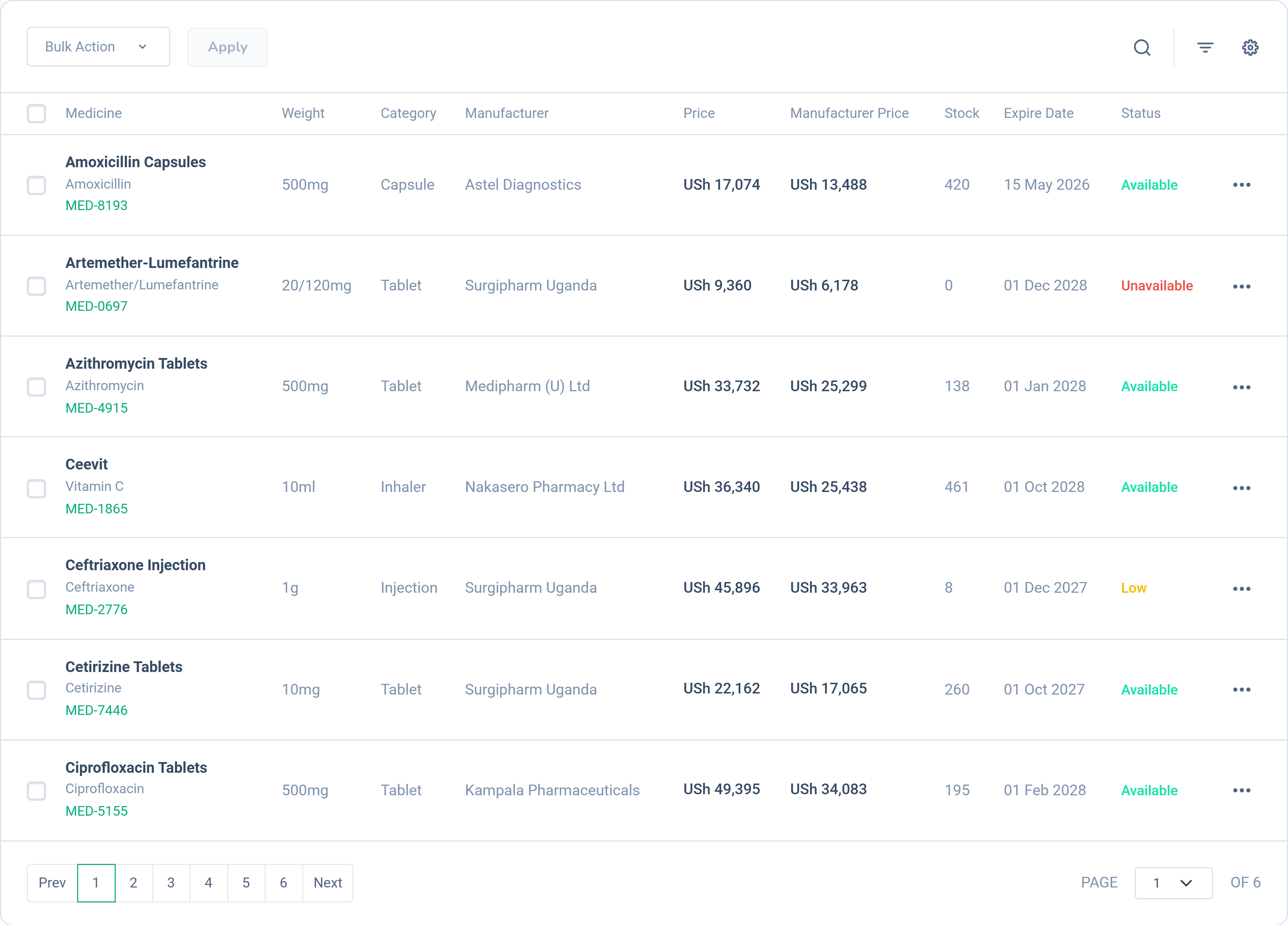Click the Low status label
1288x925 pixels.
click(1134, 588)
